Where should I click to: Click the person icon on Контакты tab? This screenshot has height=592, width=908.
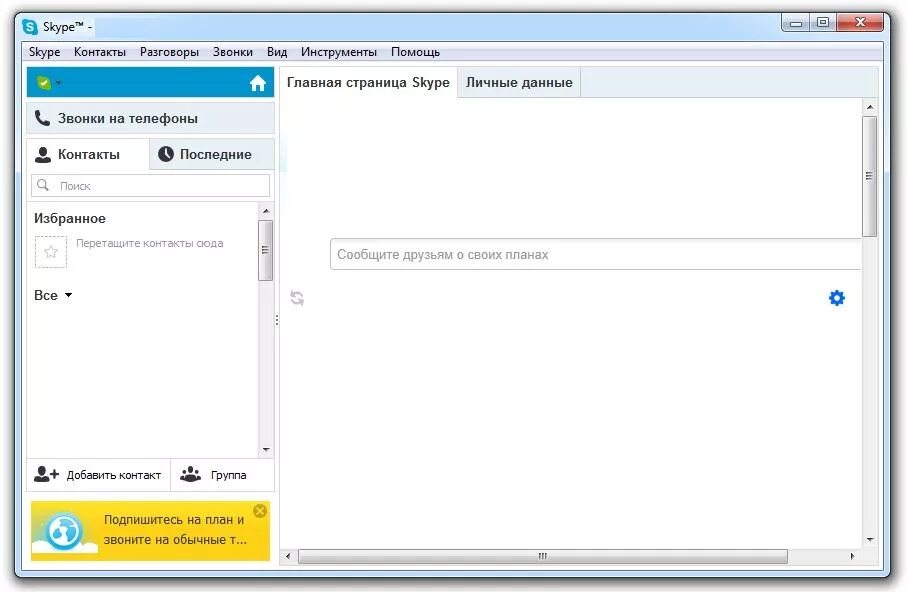(43, 155)
